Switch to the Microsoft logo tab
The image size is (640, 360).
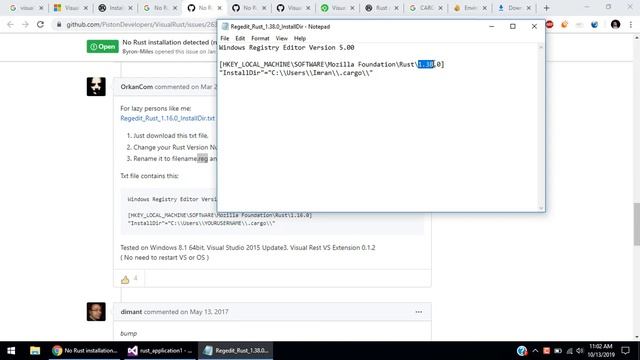click(x=70, y=8)
